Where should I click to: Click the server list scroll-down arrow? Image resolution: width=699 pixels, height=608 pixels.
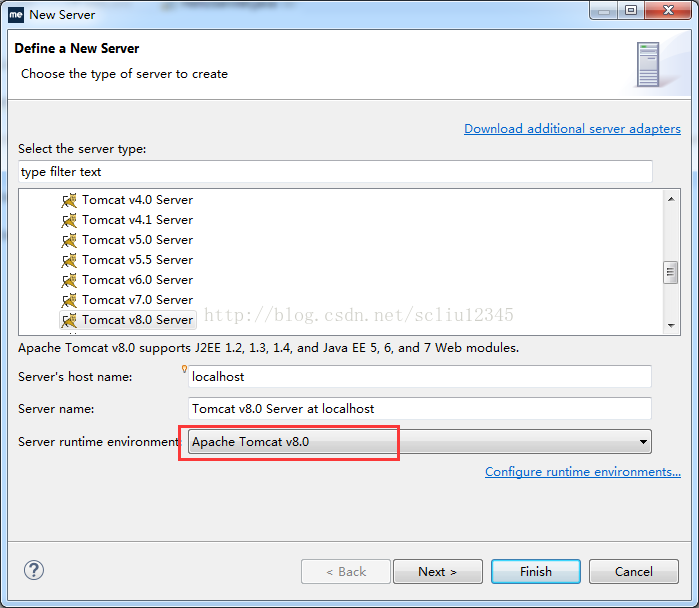coord(671,325)
